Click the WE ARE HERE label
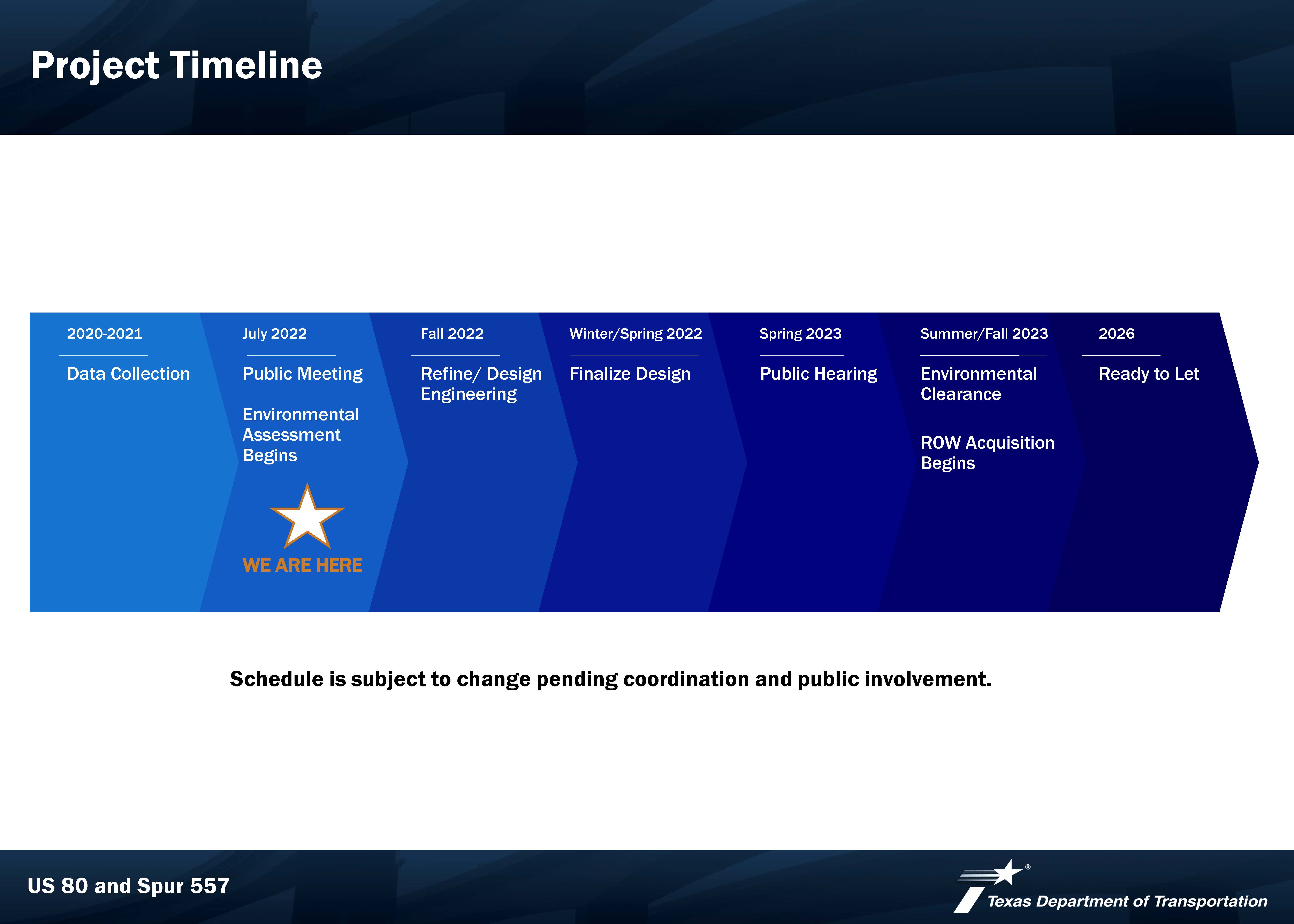This screenshot has width=1294, height=924. [x=303, y=565]
